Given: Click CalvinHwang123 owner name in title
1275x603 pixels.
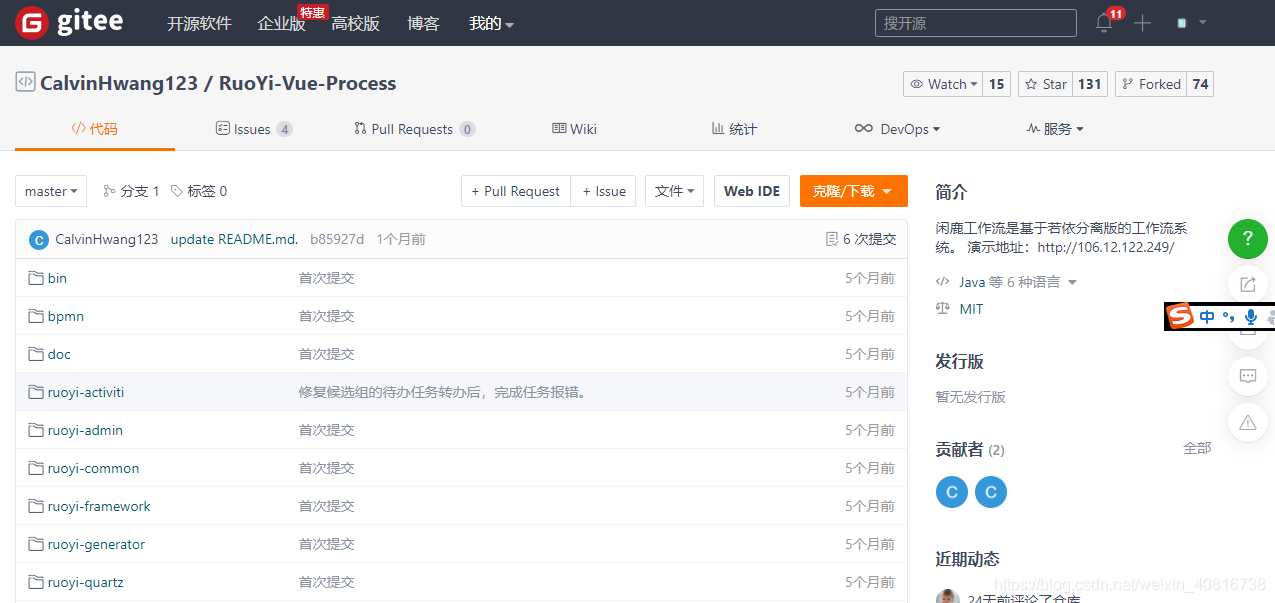Looking at the screenshot, I should coord(119,83).
